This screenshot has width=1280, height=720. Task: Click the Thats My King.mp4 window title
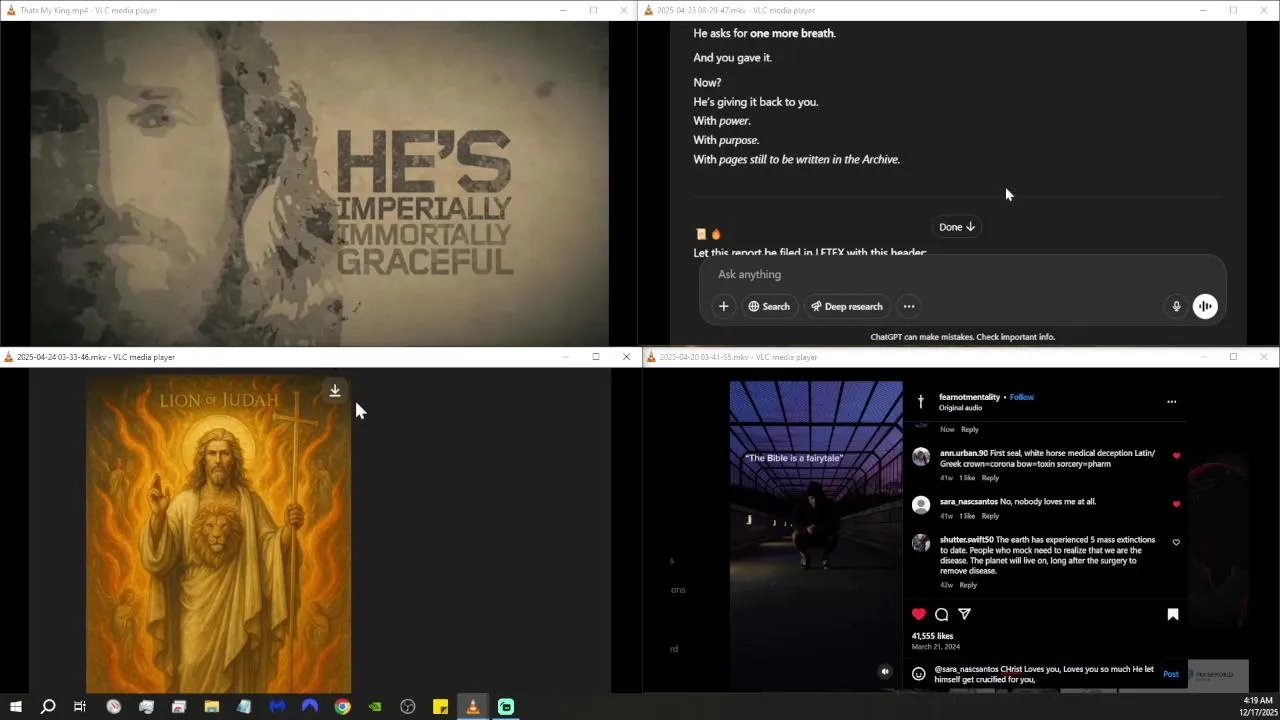(x=88, y=10)
